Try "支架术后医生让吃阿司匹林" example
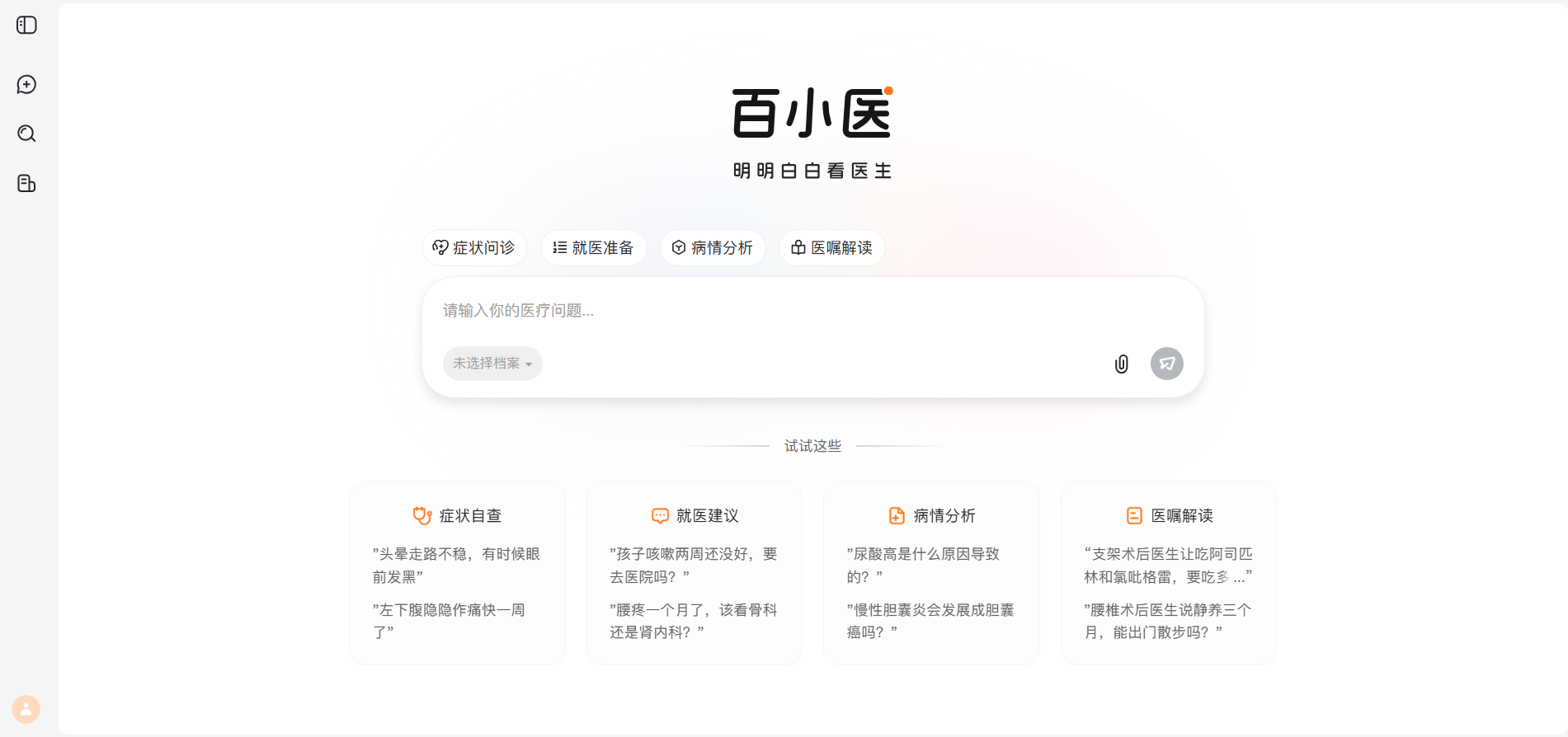The width and height of the screenshot is (1568, 737). point(1168,566)
